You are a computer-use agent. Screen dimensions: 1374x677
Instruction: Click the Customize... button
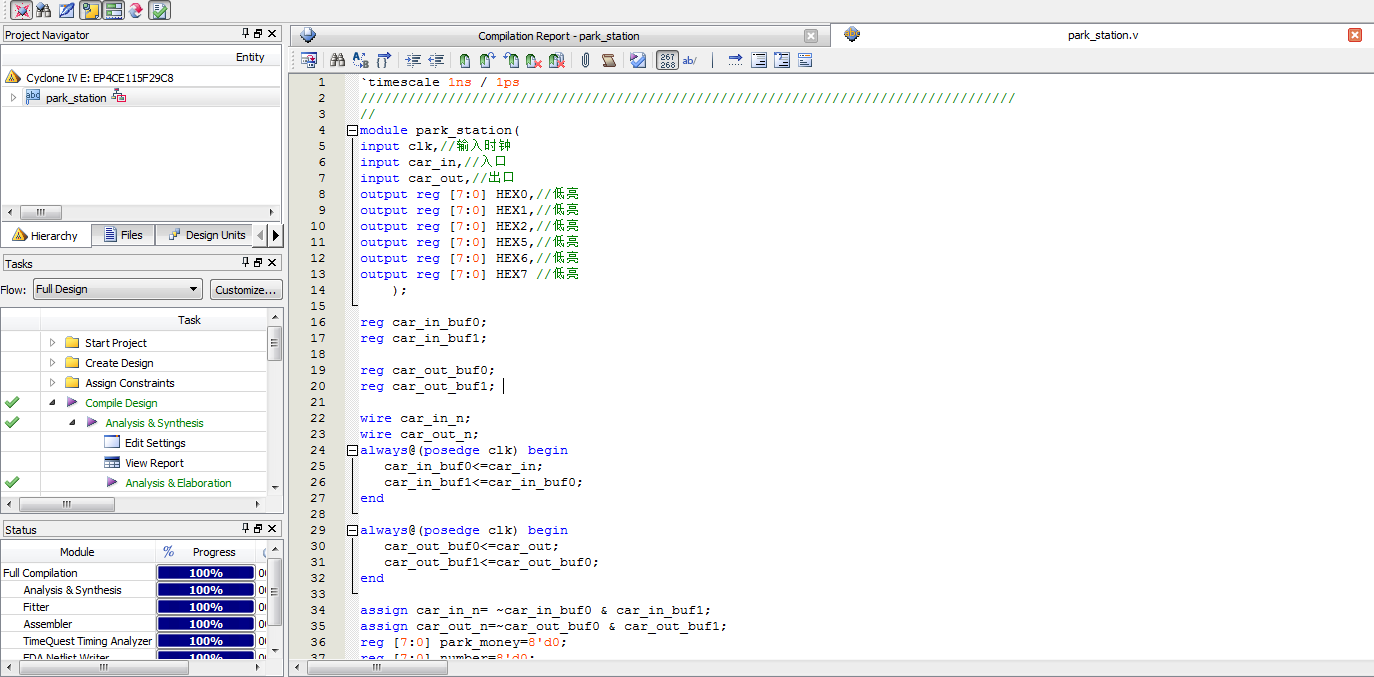point(246,290)
